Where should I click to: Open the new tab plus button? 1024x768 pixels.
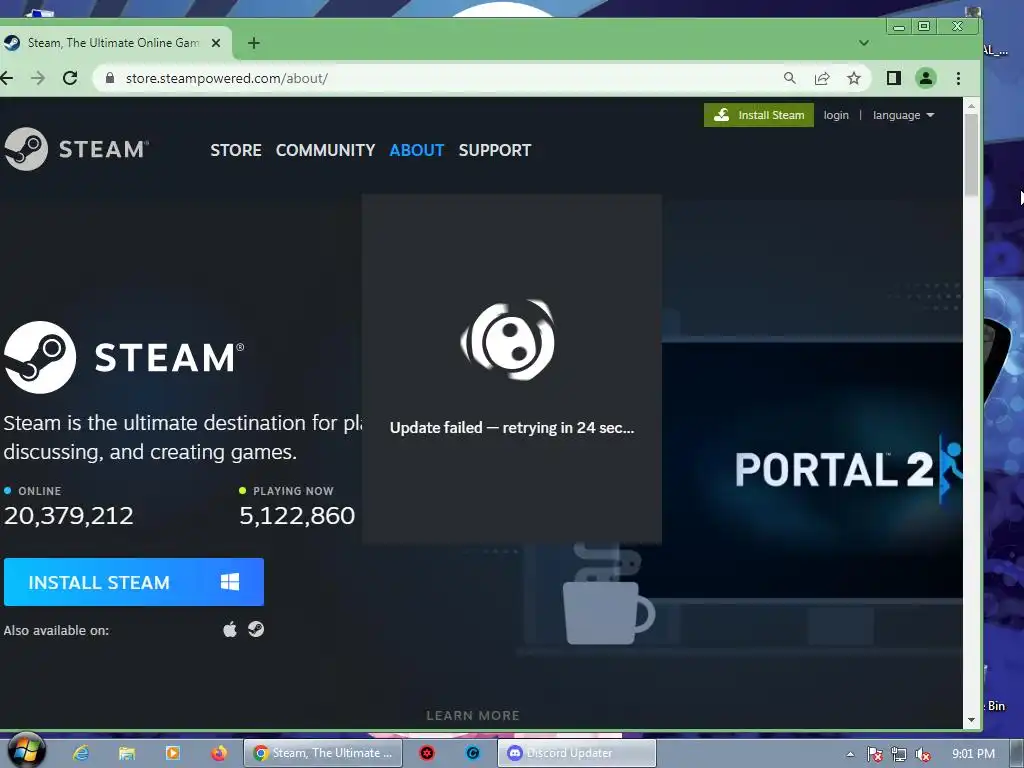(x=254, y=43)
